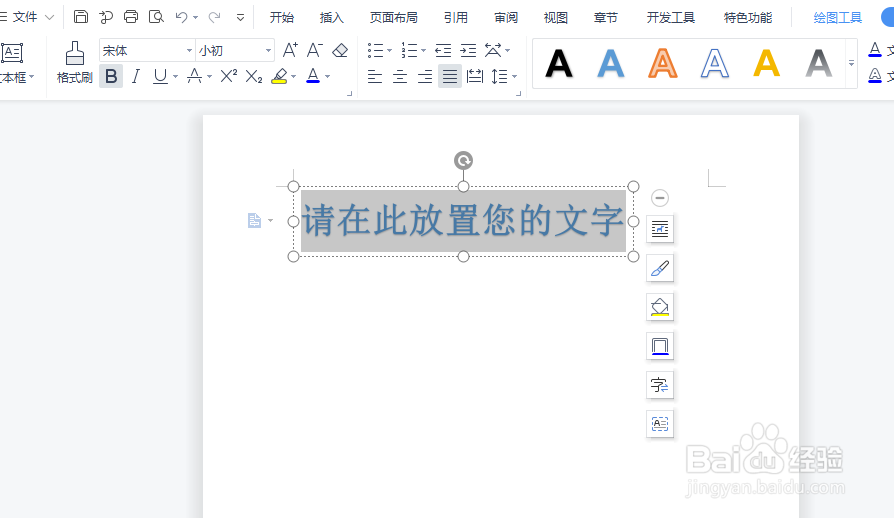The width and height of the screenshot is (894, 518).
Task: Increase font size with A+ icon
Action: [290, 50]
